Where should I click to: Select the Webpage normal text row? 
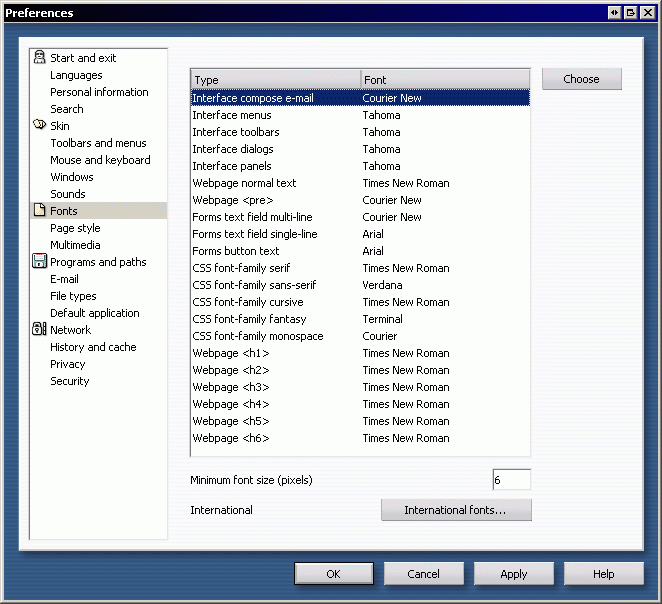(x=245, y=183)
